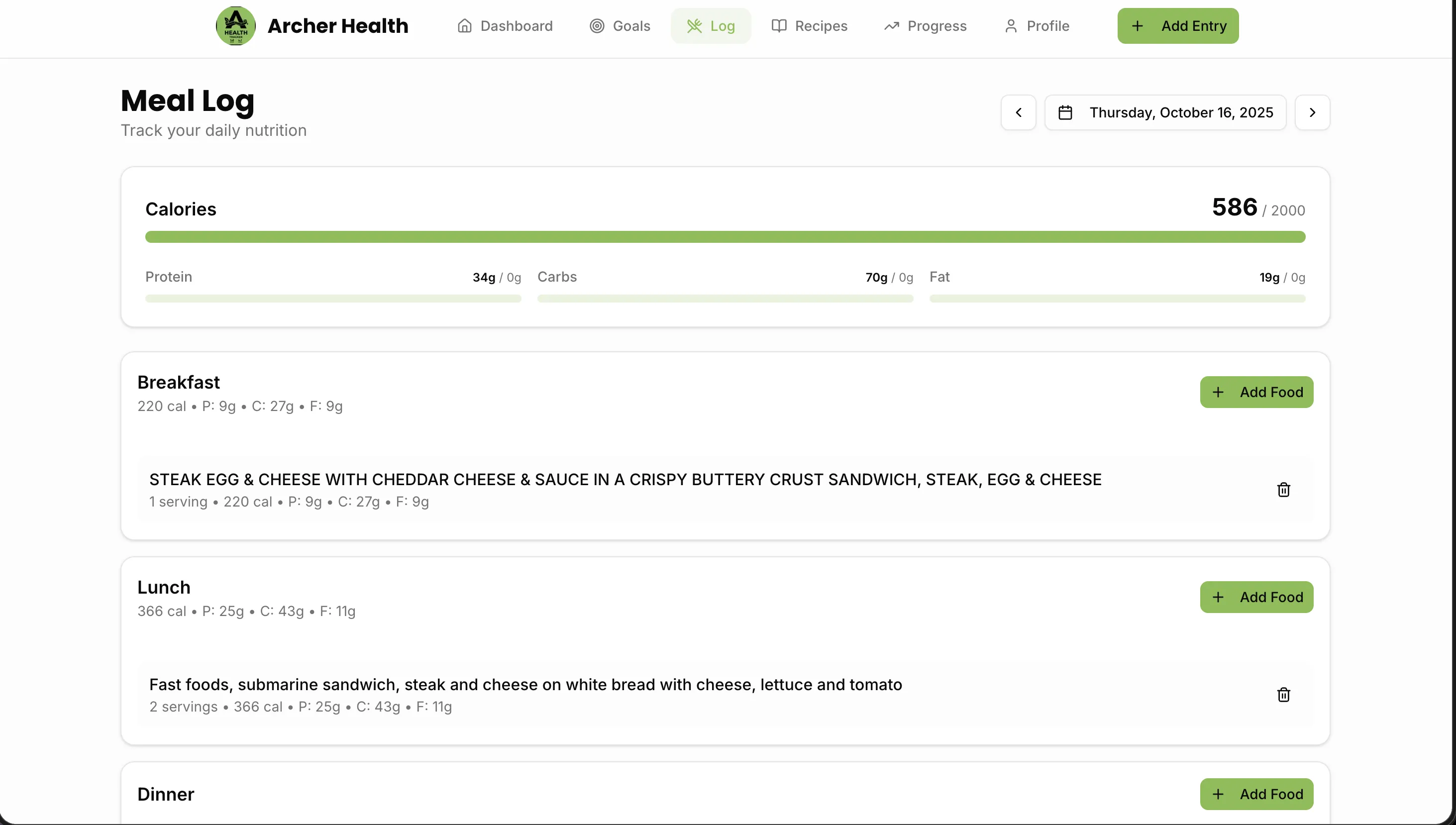
Task: Remove the submarine sandwich lunch entry
Action: [x=1283, y=695]
